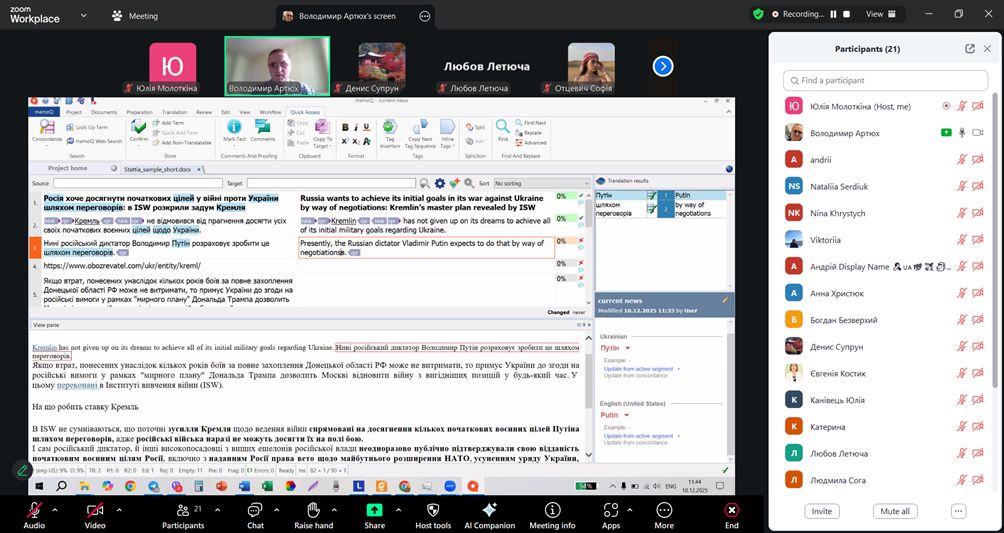1004x533 pixels.
Task: Open Meeting info in the toolbar
Action: tap(552, 512)
